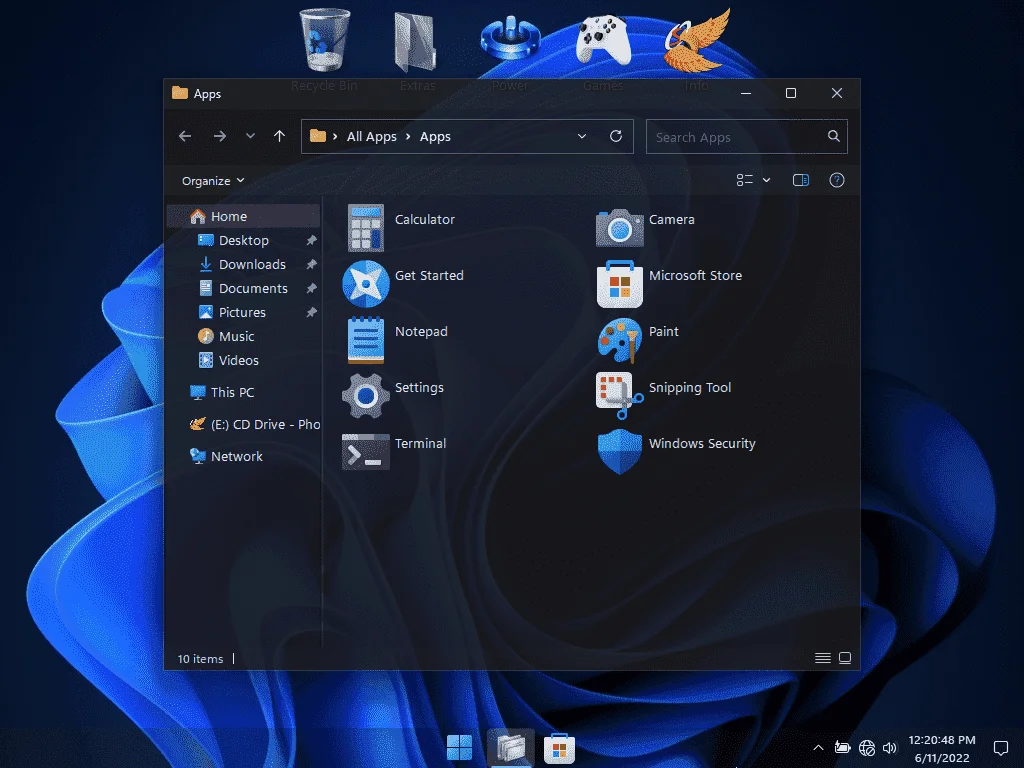The width and height of the screenshot is (1024, 768).
Task: Unpin Downloads using its pin icon
Action: pyautogui.click(x=312, y=264)
